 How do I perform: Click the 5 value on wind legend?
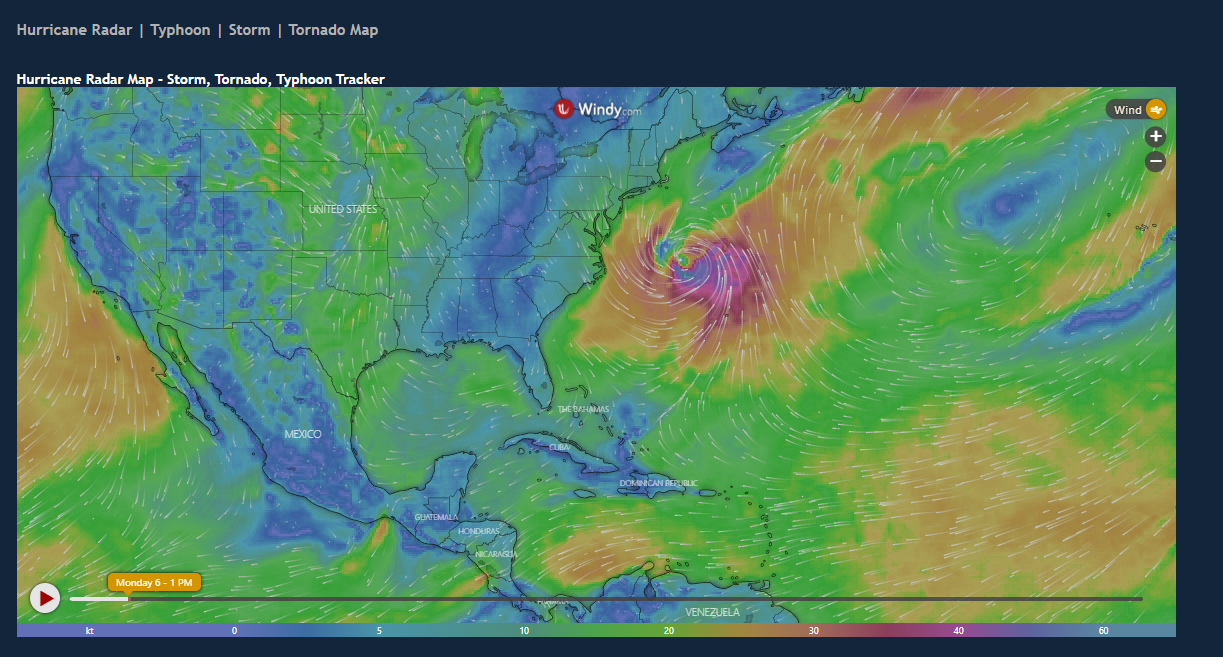(x=379, y=631)
